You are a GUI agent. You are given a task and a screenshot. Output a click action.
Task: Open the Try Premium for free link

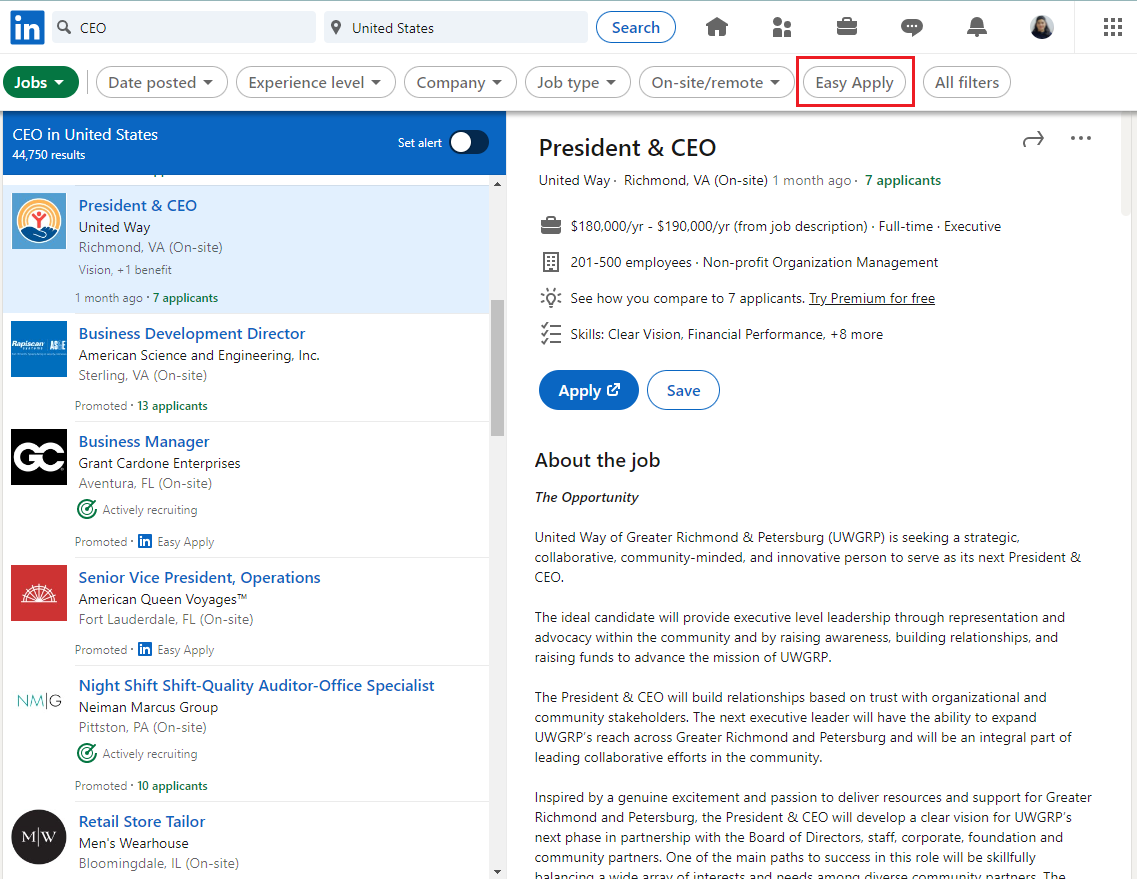(871, 297)
